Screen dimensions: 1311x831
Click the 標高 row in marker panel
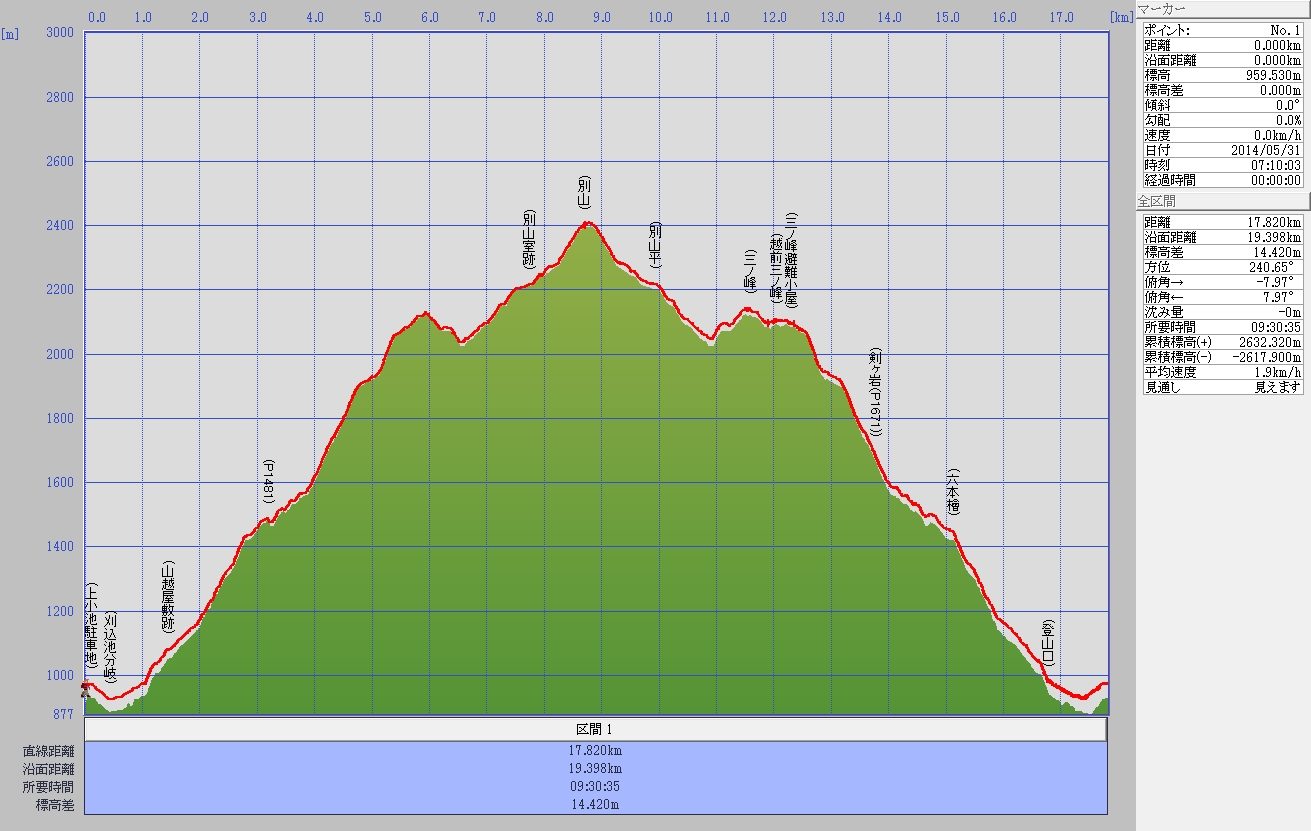[1223, 75]
